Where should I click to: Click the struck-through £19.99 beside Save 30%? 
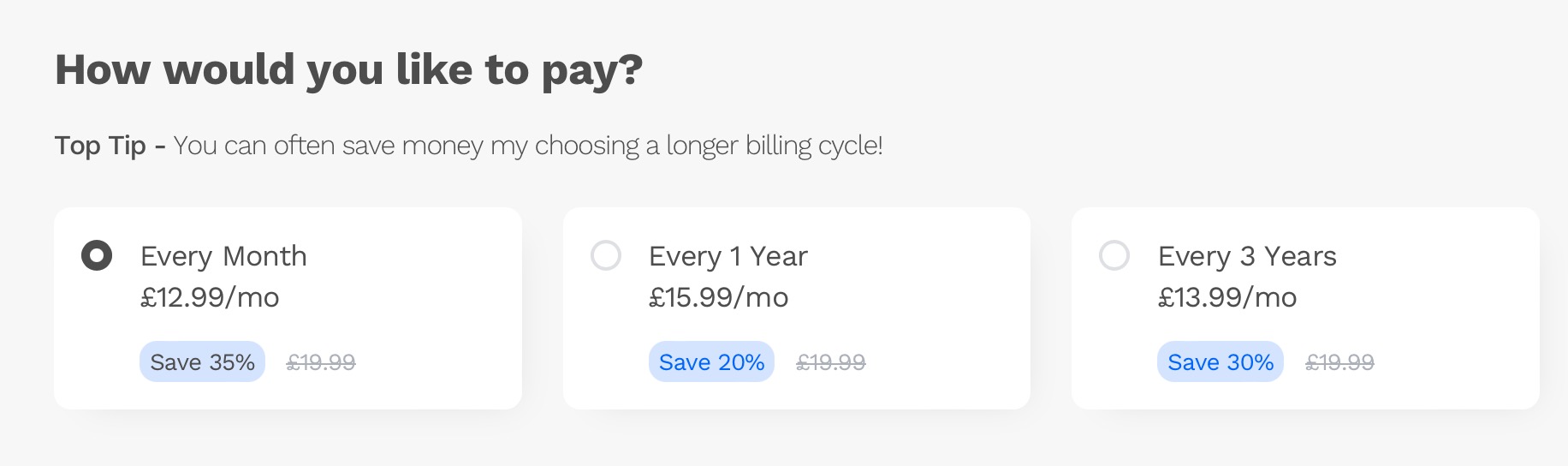[1339, 362]
